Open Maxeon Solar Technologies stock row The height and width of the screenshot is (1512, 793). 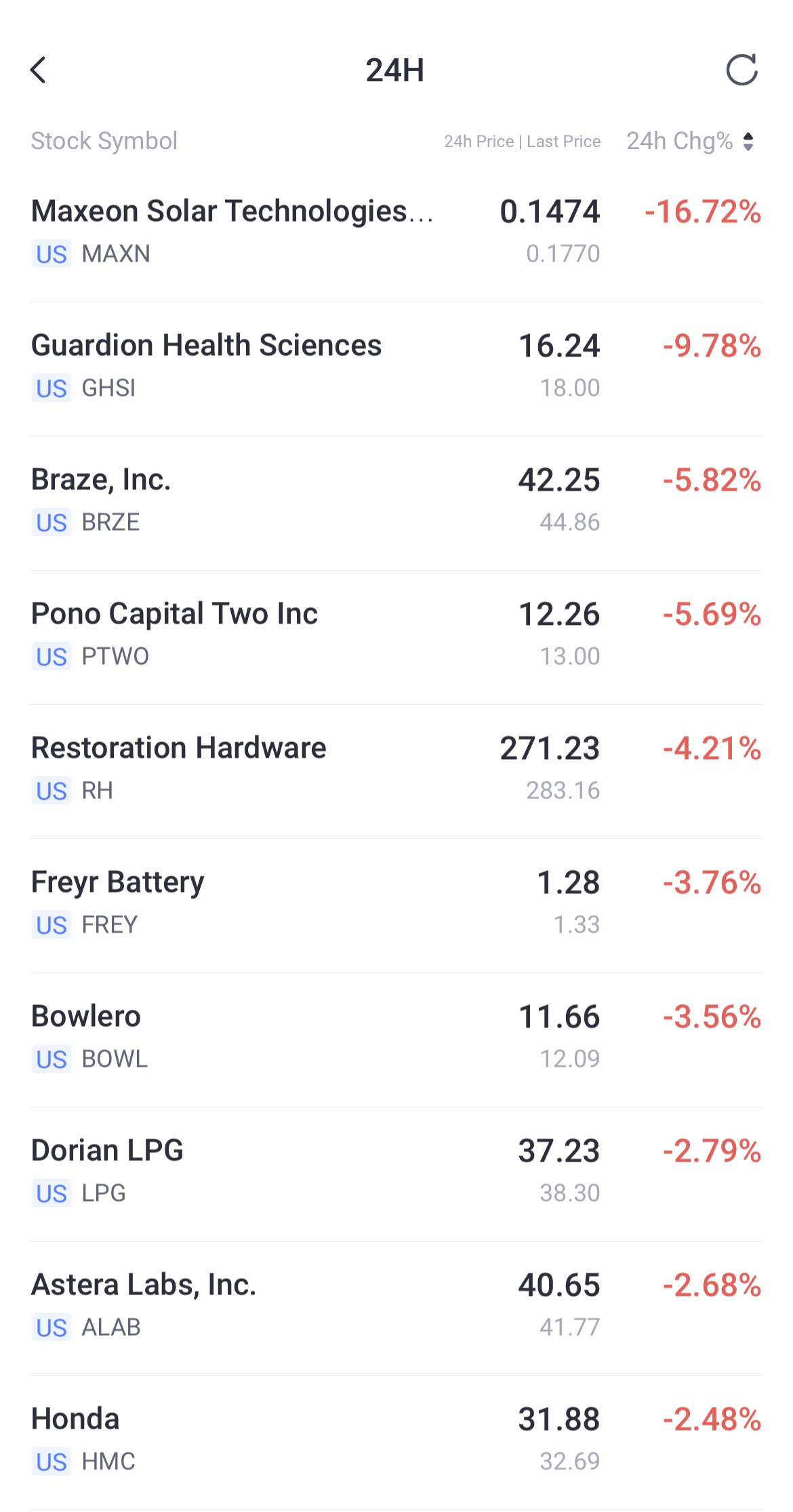coord(232,211)
